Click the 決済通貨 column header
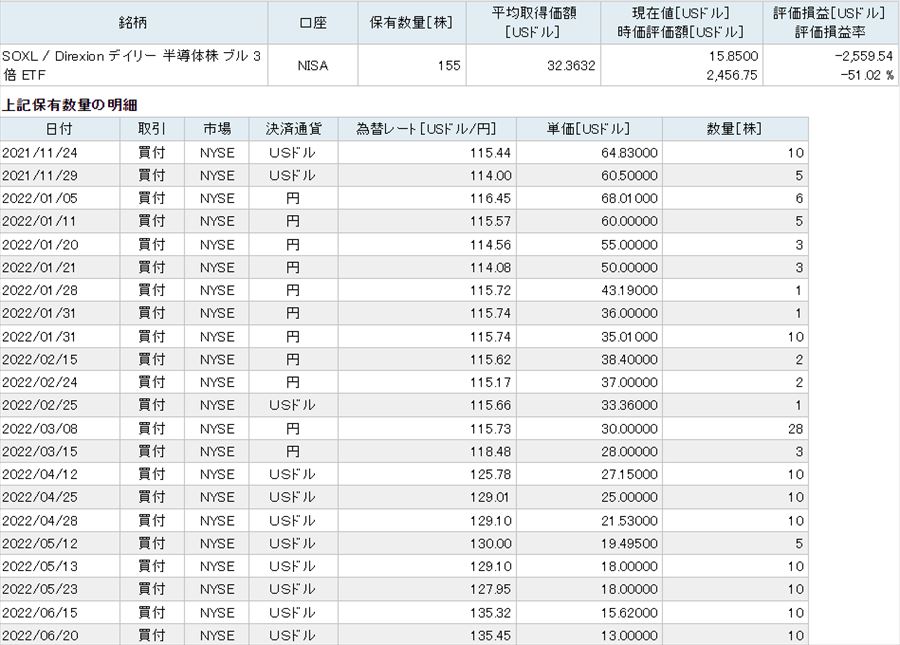900x645 pixels. [293, 129]
